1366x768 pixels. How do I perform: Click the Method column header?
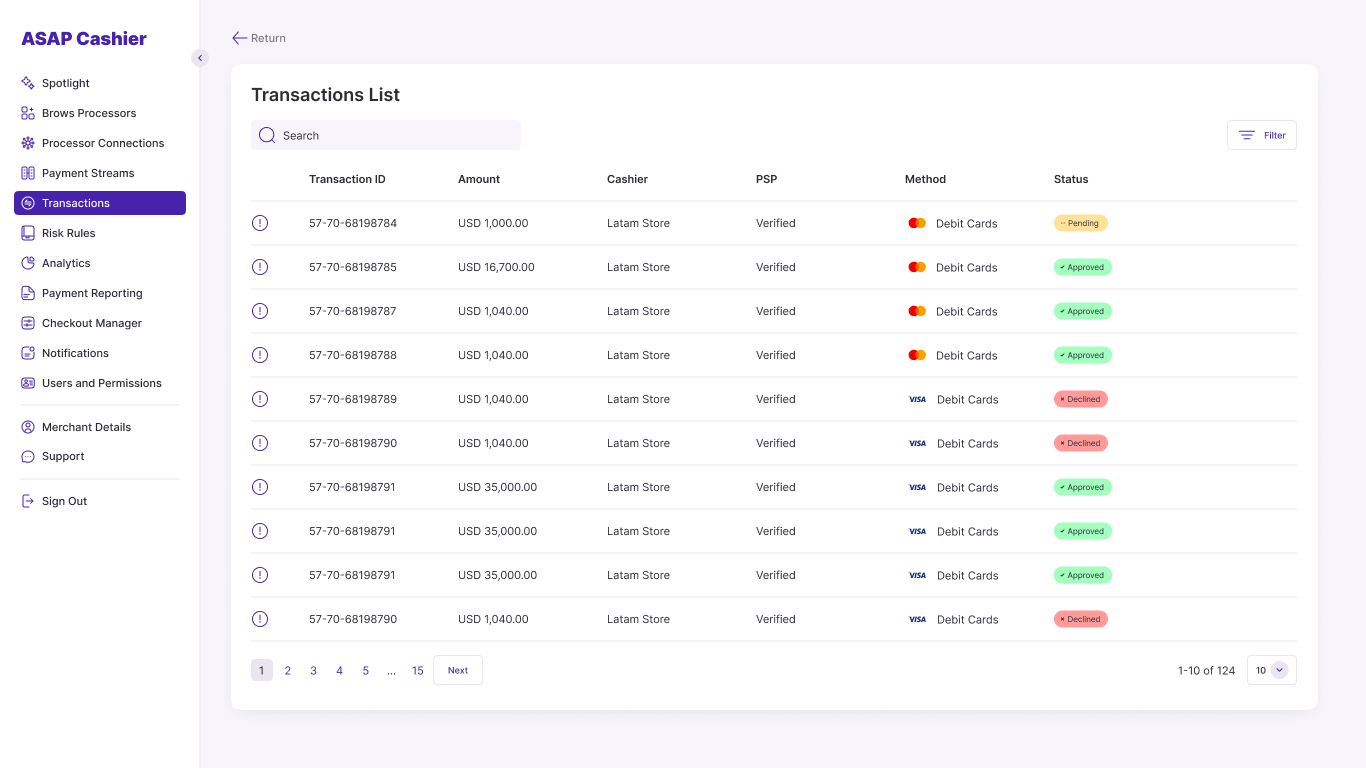[x=925, y=179]
